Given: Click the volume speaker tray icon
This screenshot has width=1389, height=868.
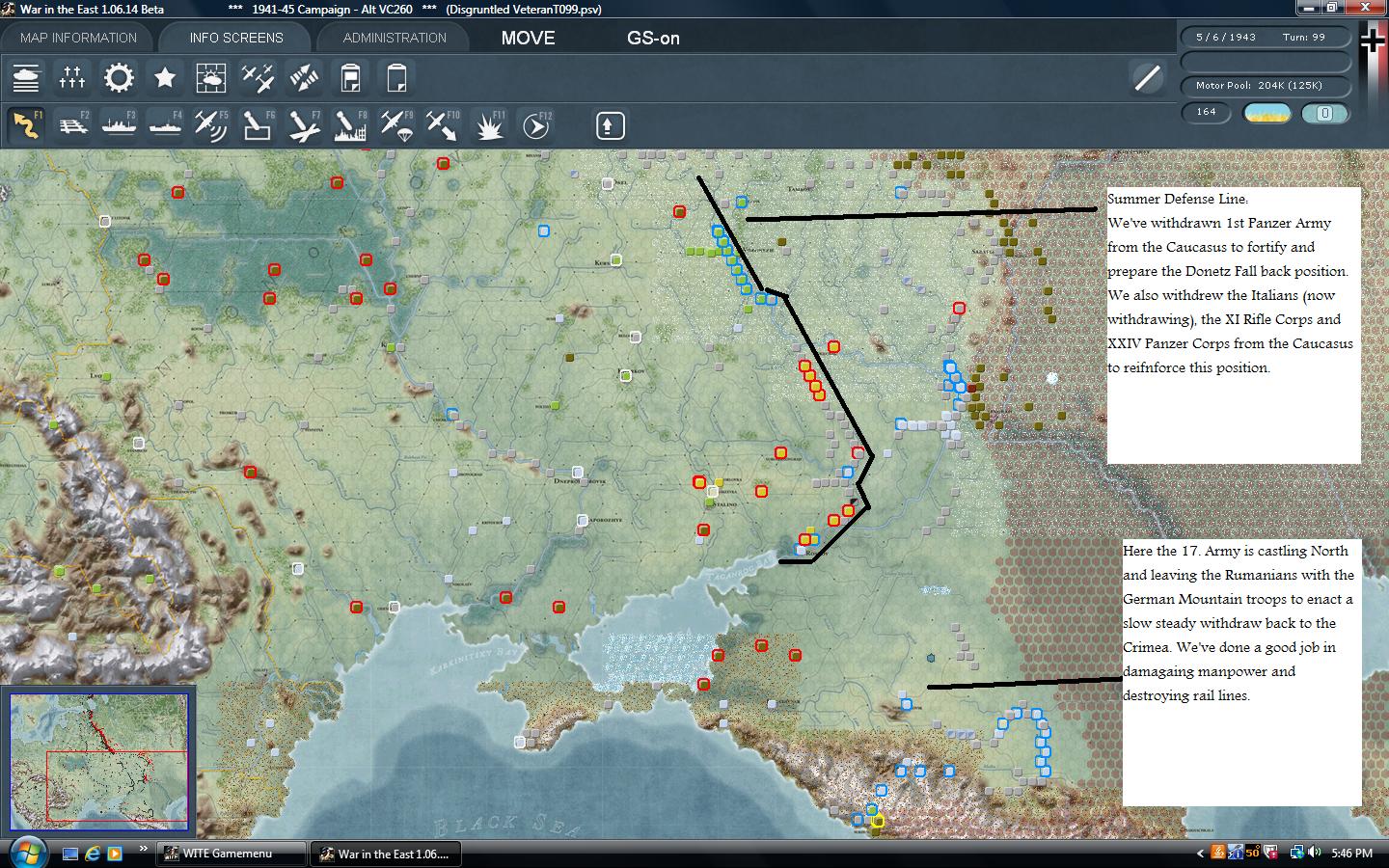Looking at the screenshot, I should click(x=1315, y=853).
